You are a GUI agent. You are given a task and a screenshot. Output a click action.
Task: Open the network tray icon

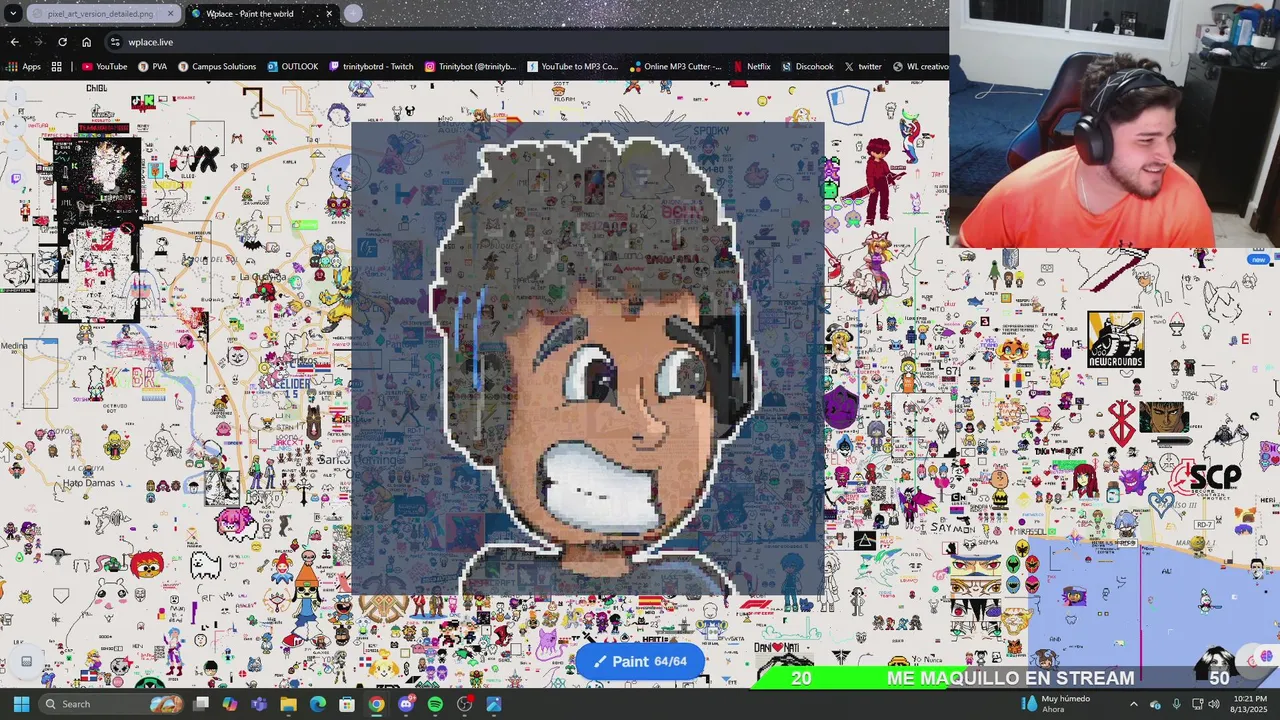(x=1197, y=704)
